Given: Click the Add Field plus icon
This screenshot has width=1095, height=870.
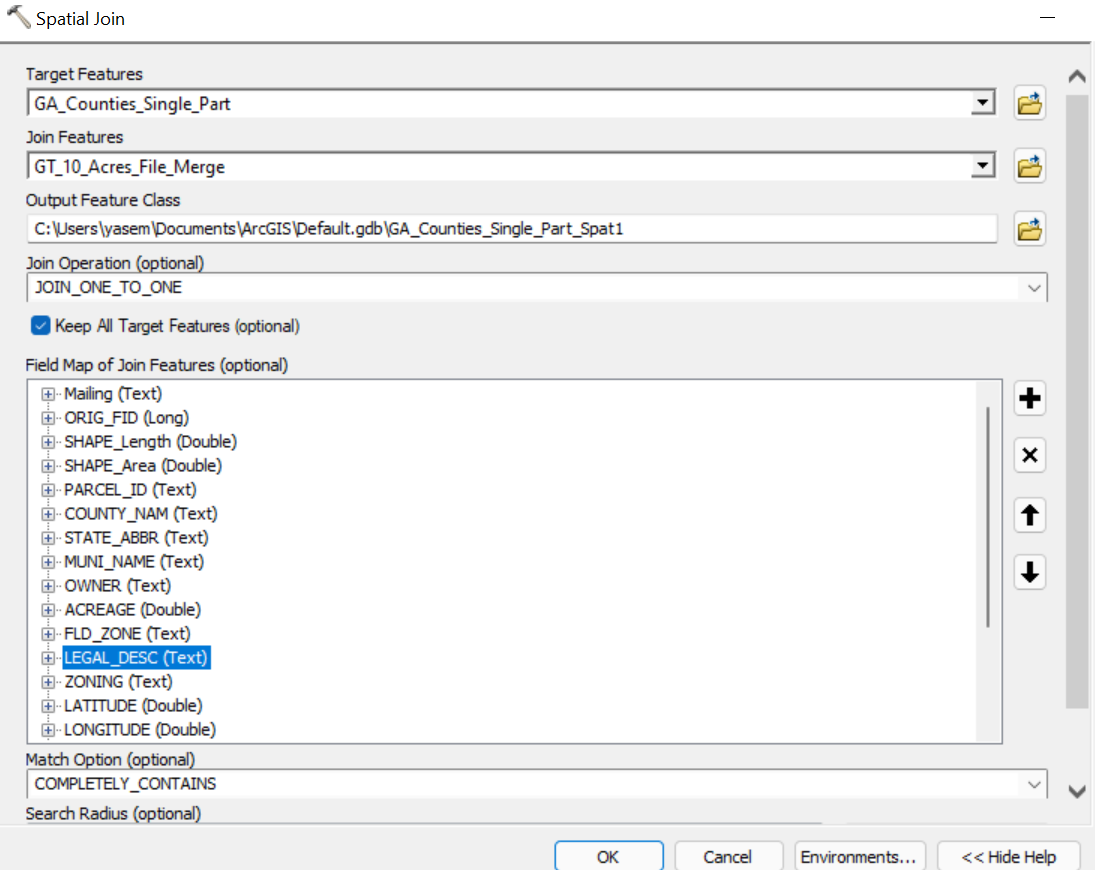Looking at the screenshot, I should tap(1029, 398).
